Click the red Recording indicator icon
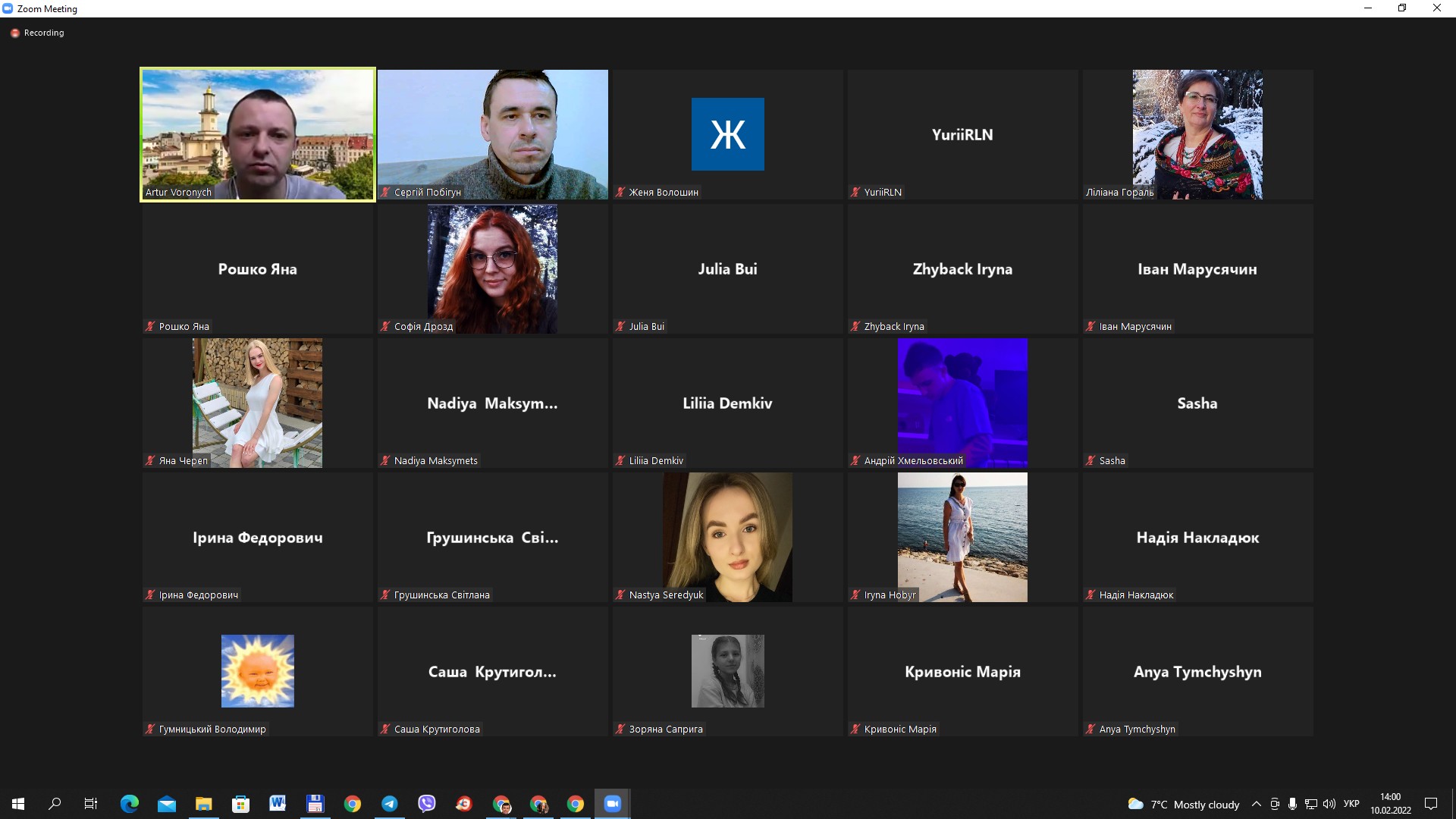Image resolution: width=1456 pixels, height=819 pixels. tap(14, 33)
